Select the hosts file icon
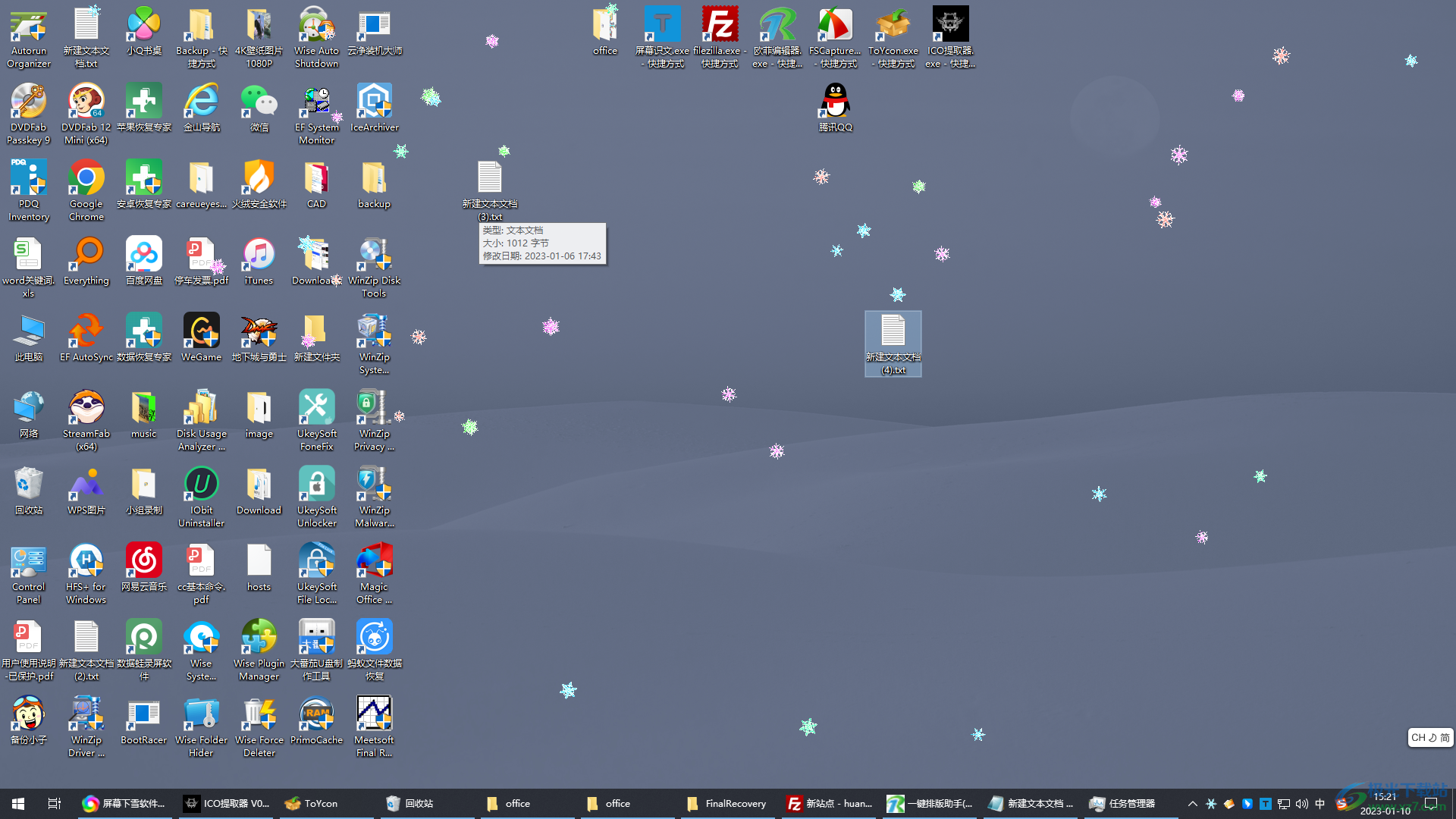Image resolution: width=1456 pixels, height=819 pixels. click(x=259, y=568)
